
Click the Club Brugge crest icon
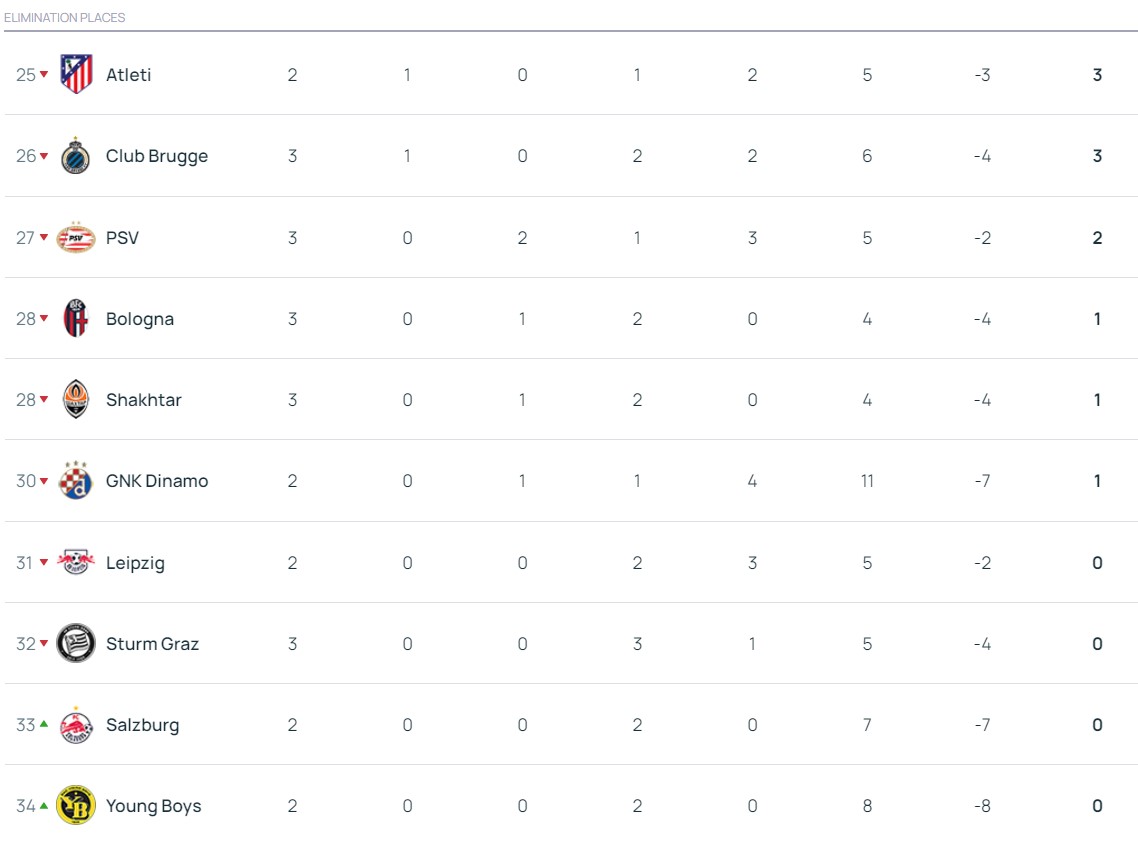tap(76, 157)
